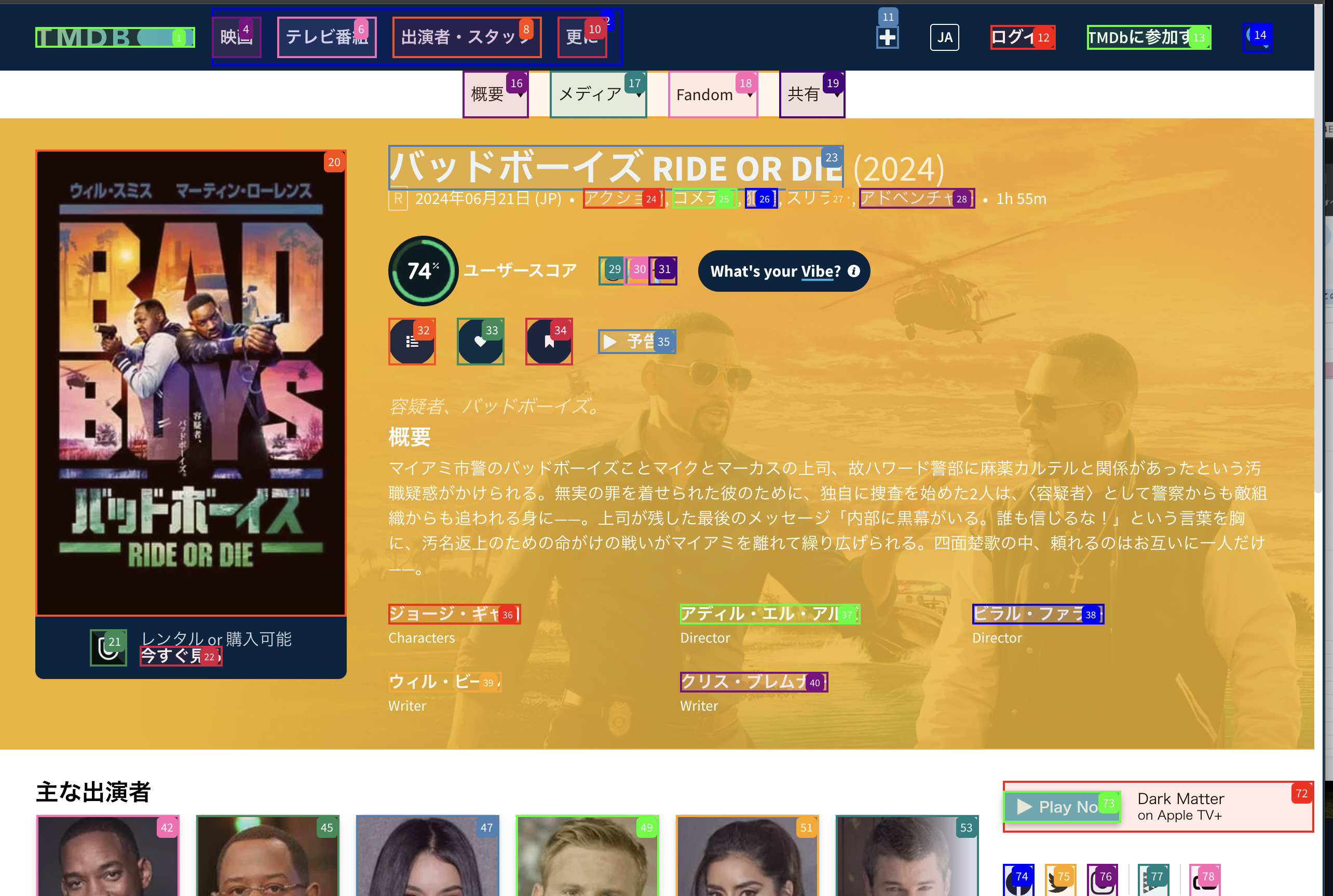Open the 映画 navigation menu
The width and height of the screenshot is (1333, 896).
(236, 38)
